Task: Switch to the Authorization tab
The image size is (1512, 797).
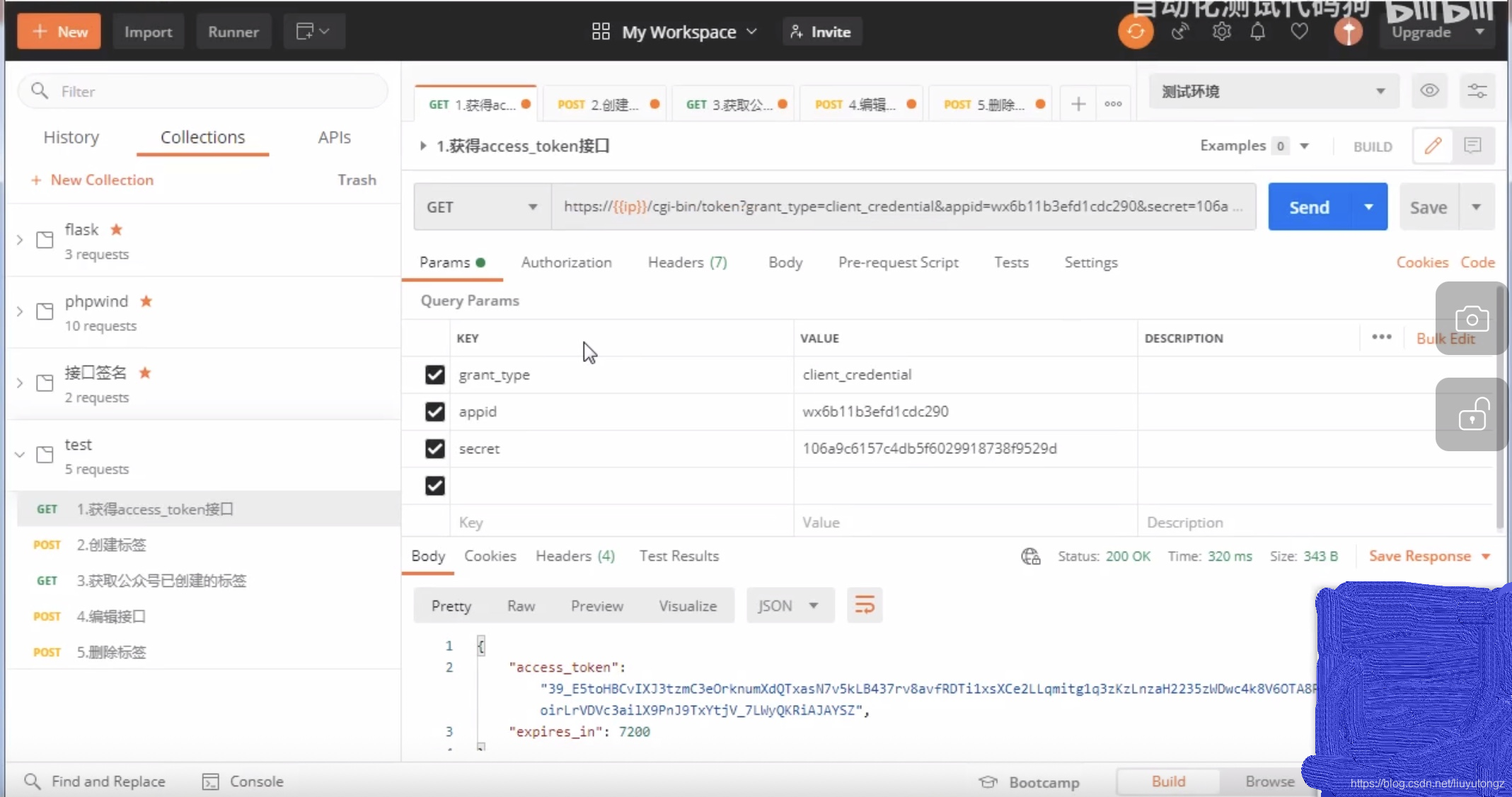Action: tap(566, 262)
